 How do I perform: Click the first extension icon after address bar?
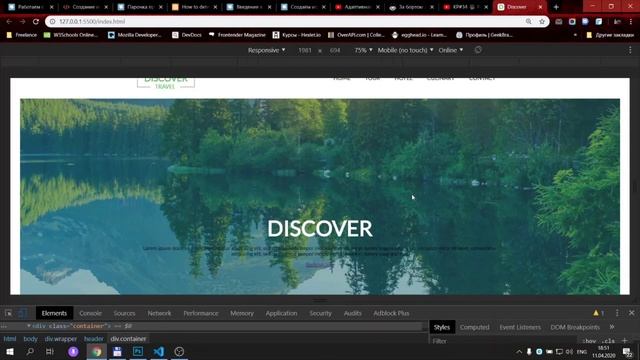click(558, 21)
